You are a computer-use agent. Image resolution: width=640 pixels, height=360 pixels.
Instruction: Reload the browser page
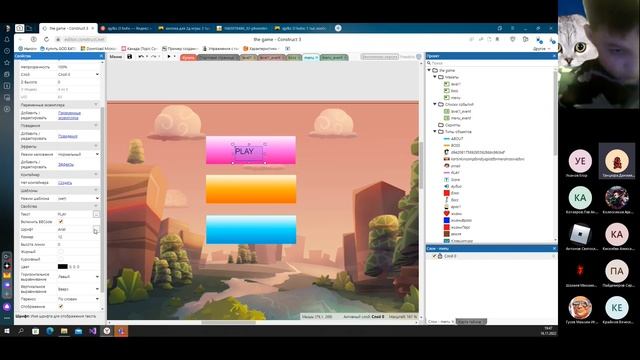pyautogui.click(x=46, y=39)
